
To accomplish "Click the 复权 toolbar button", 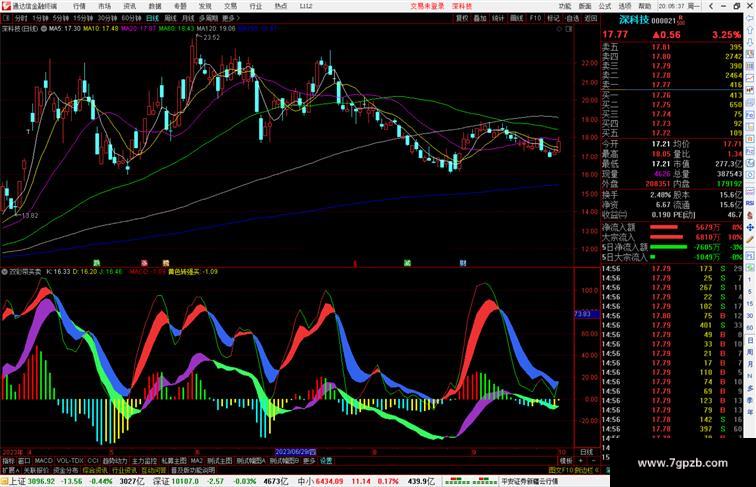I will click(462, 18).
